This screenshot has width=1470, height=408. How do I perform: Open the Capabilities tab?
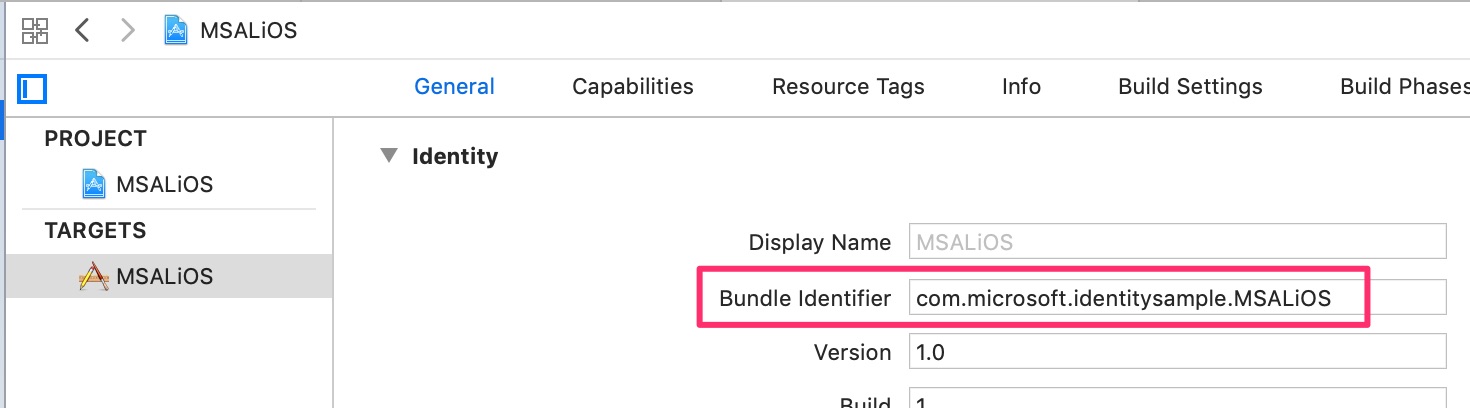coord(632,87)
